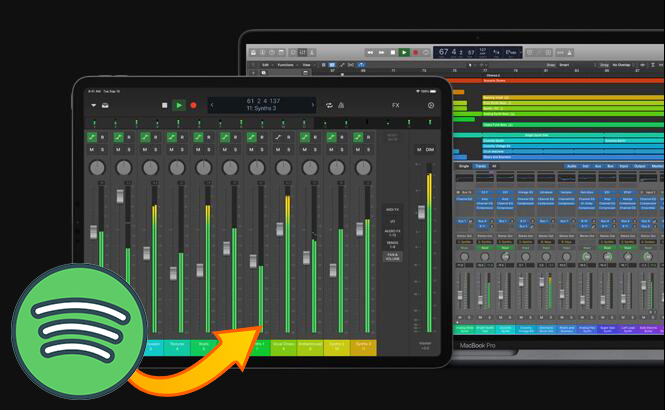Open the key signature field in MacBook LCD
The height and width of the screenshot is (410, 665).
(511, 52)
